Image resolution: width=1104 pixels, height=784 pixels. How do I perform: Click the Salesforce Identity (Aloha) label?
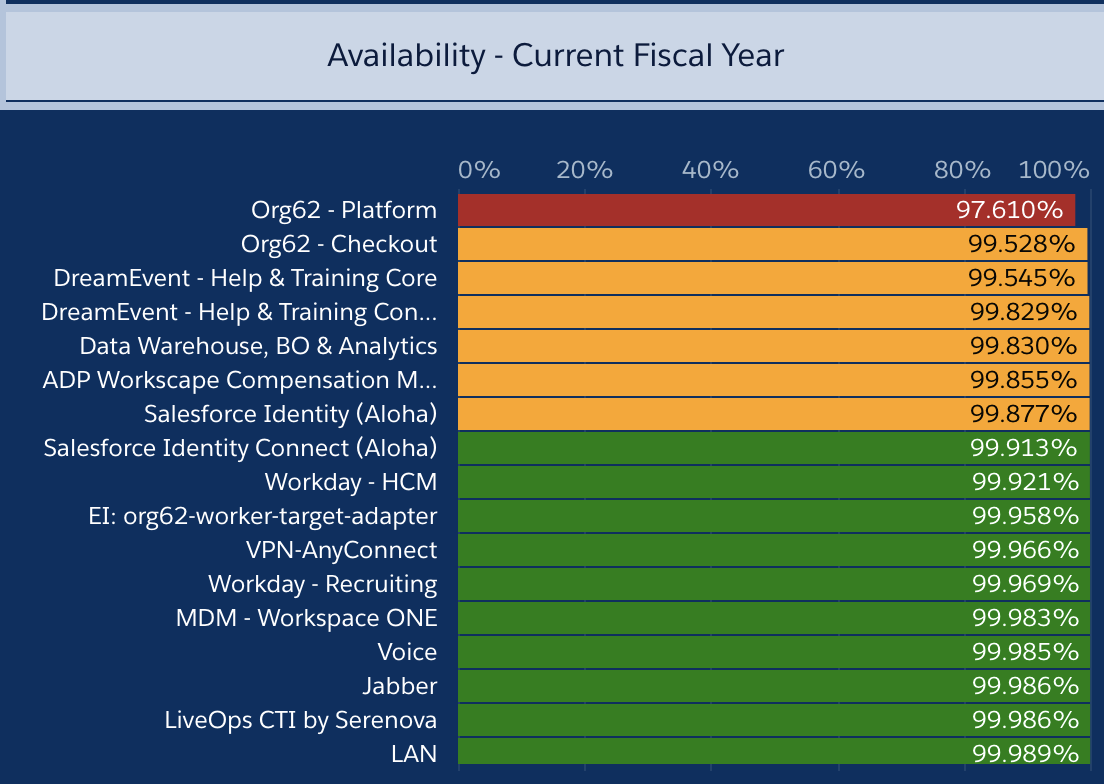[x=290, y=414]
